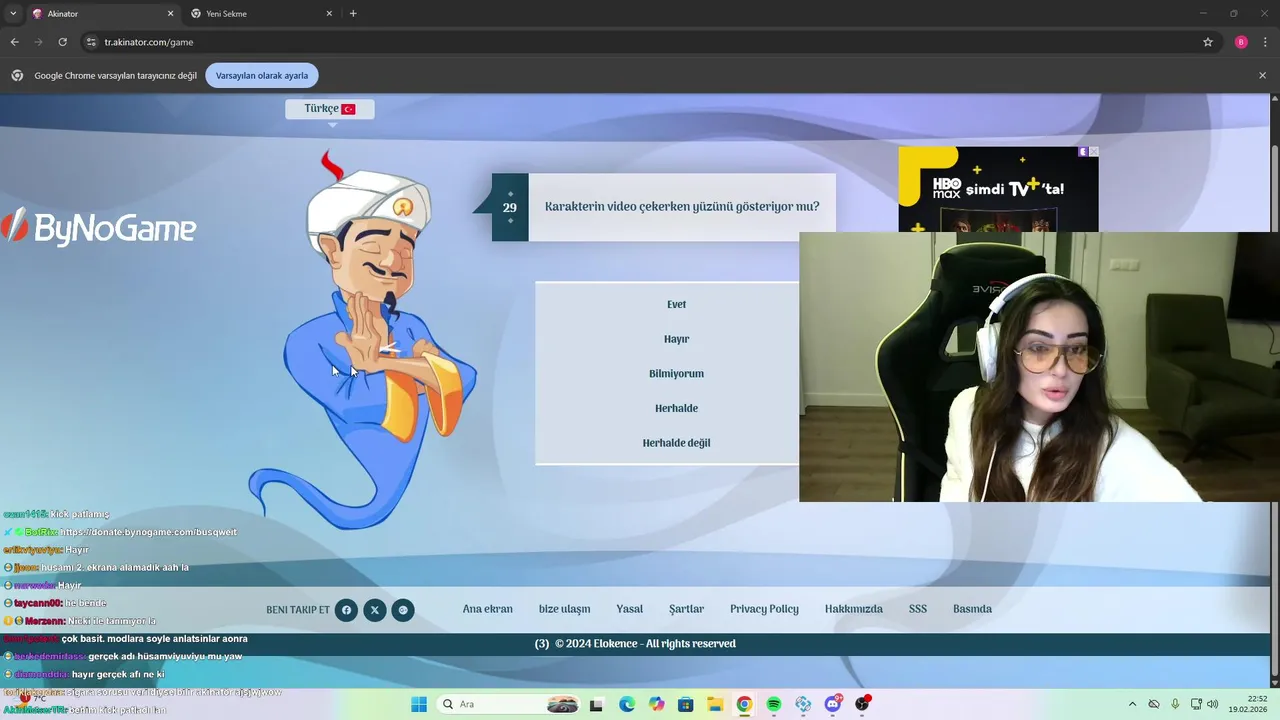Open the Türkçe language selector
Image resolution: width=1280 pixels, height=720 pixels.
[330, 109]
